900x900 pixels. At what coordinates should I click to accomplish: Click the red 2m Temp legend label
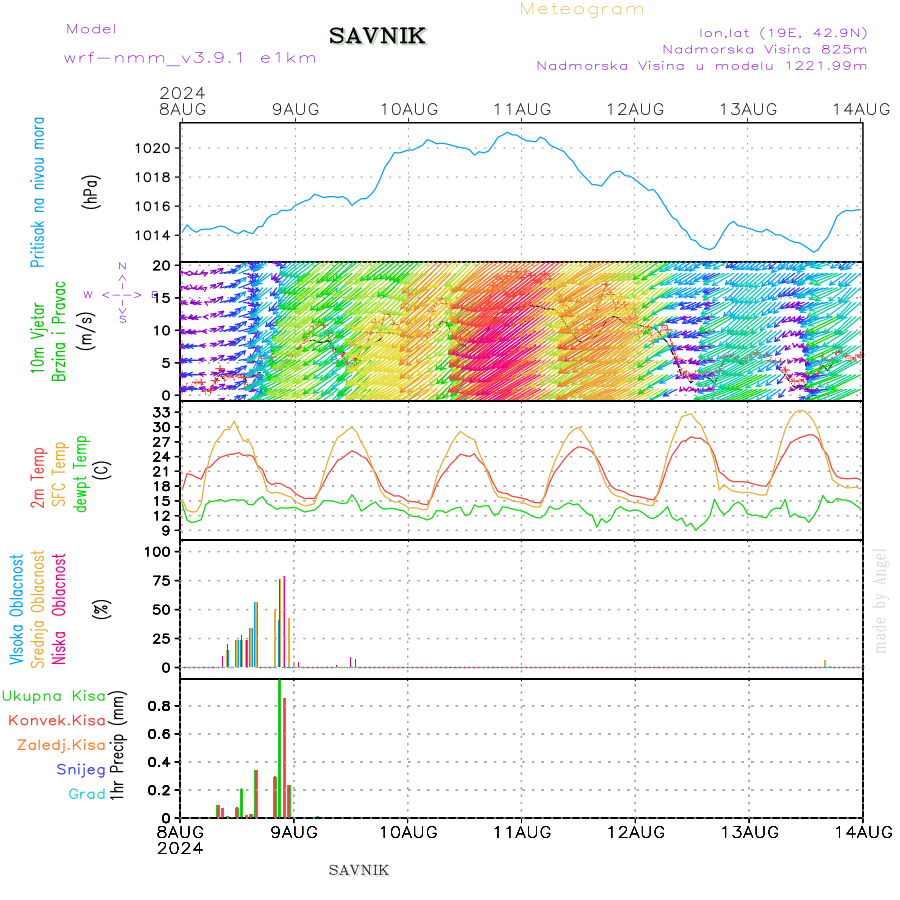[38, 478]
